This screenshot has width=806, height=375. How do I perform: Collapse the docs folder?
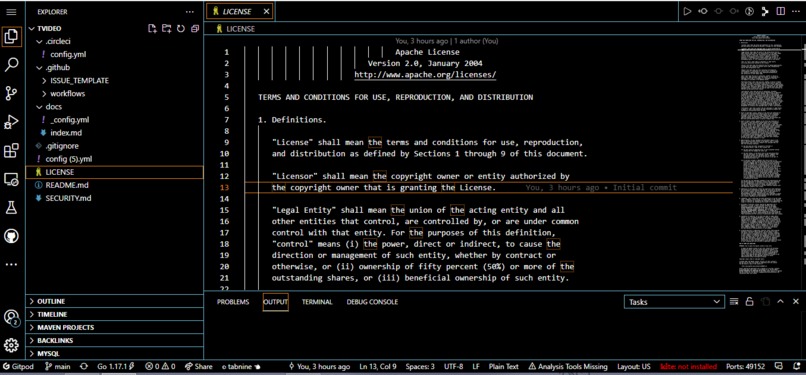tap(40, 107)
